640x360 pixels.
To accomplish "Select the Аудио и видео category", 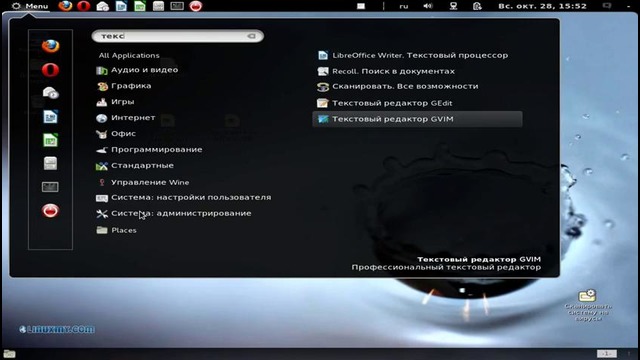I will tap(137, 70).
